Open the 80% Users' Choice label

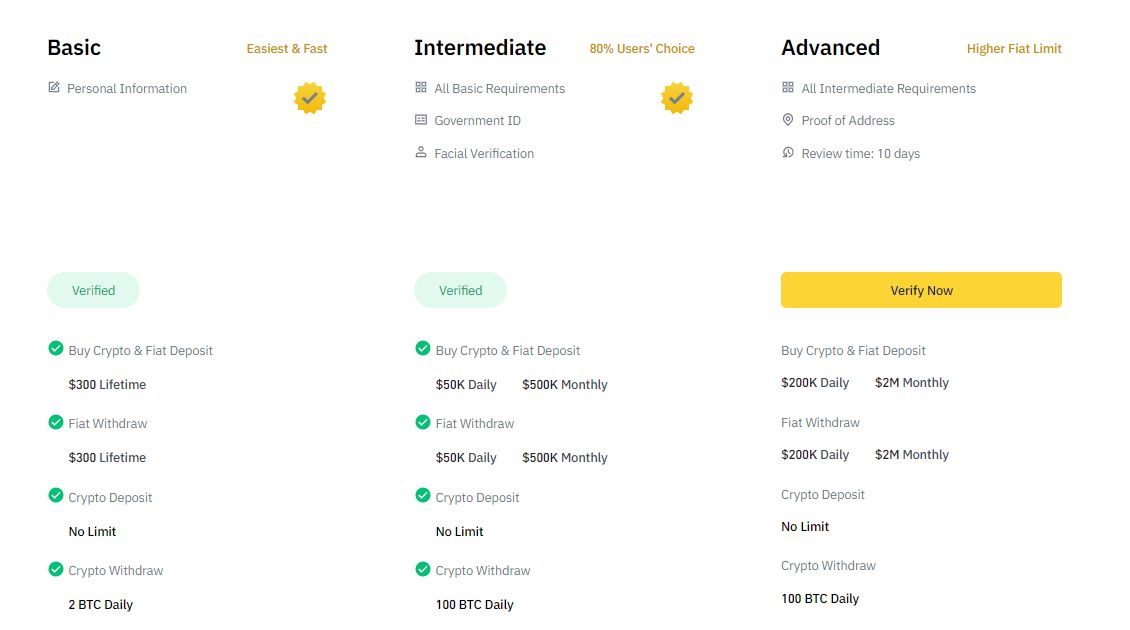point(641,48)
